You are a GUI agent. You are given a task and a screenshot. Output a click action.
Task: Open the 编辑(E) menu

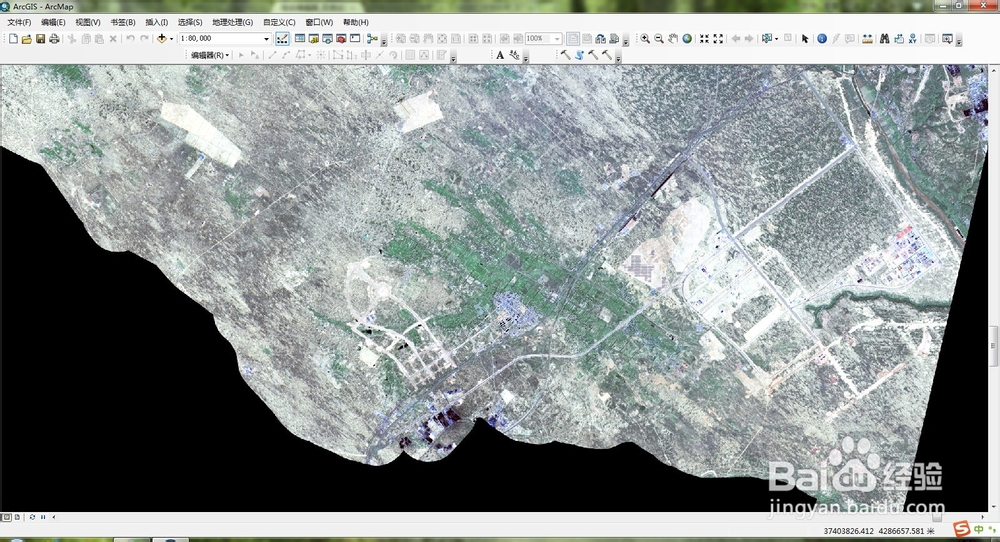tap(54, 22)
